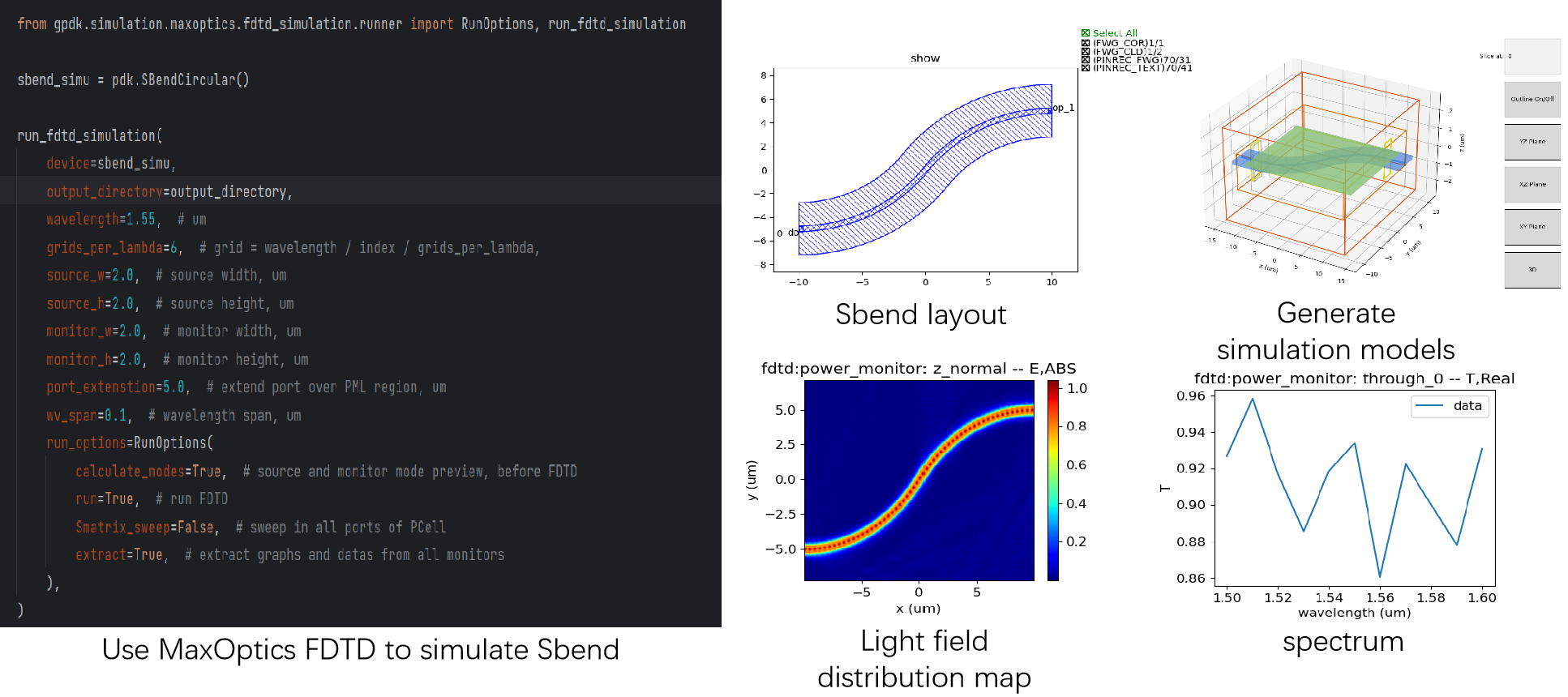
Task: Click the wavelength=1.55 value in the code
Action: tap(140, 220)
